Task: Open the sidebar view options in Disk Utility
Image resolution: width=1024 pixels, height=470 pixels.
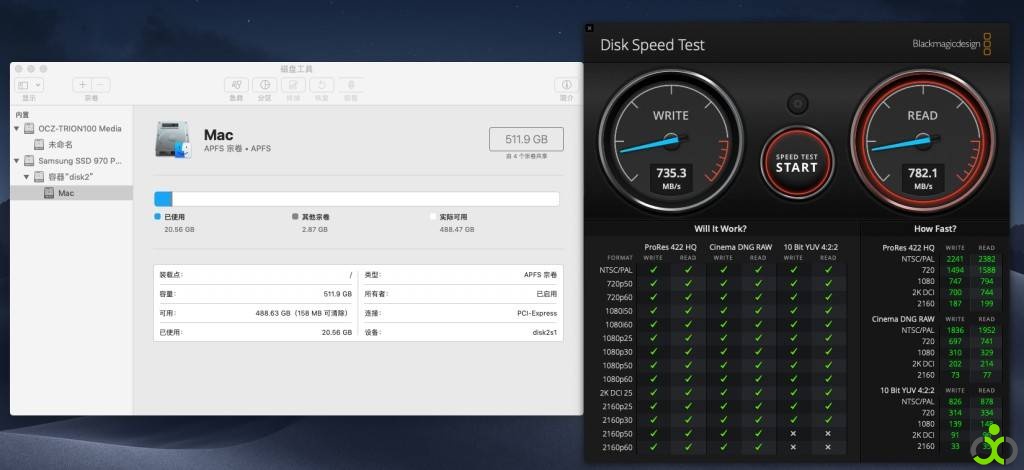Action: pyautogui.click(x=29, y=85)
